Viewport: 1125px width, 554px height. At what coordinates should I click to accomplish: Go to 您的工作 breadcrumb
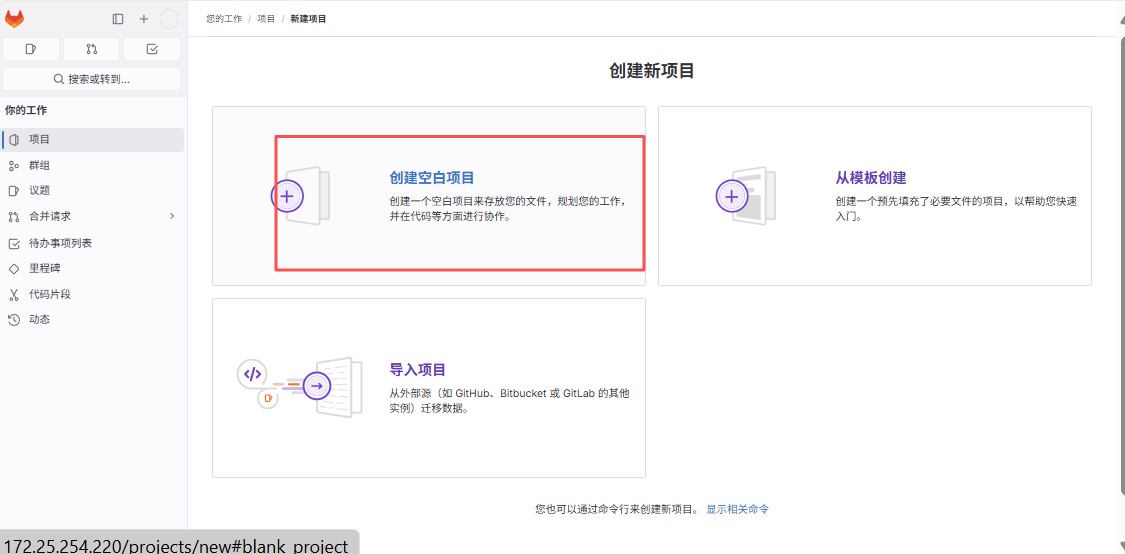click(224, 19)
